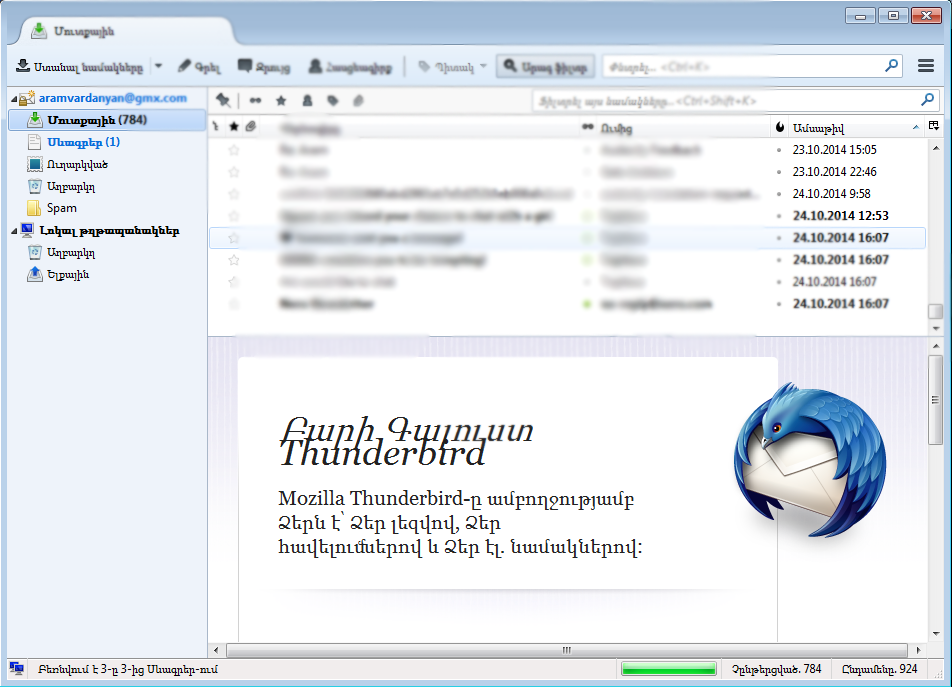Screen dimensions: 952x687
Task: Open the Inbox folder with 784 unread
Action: click(x=107, y=120)
